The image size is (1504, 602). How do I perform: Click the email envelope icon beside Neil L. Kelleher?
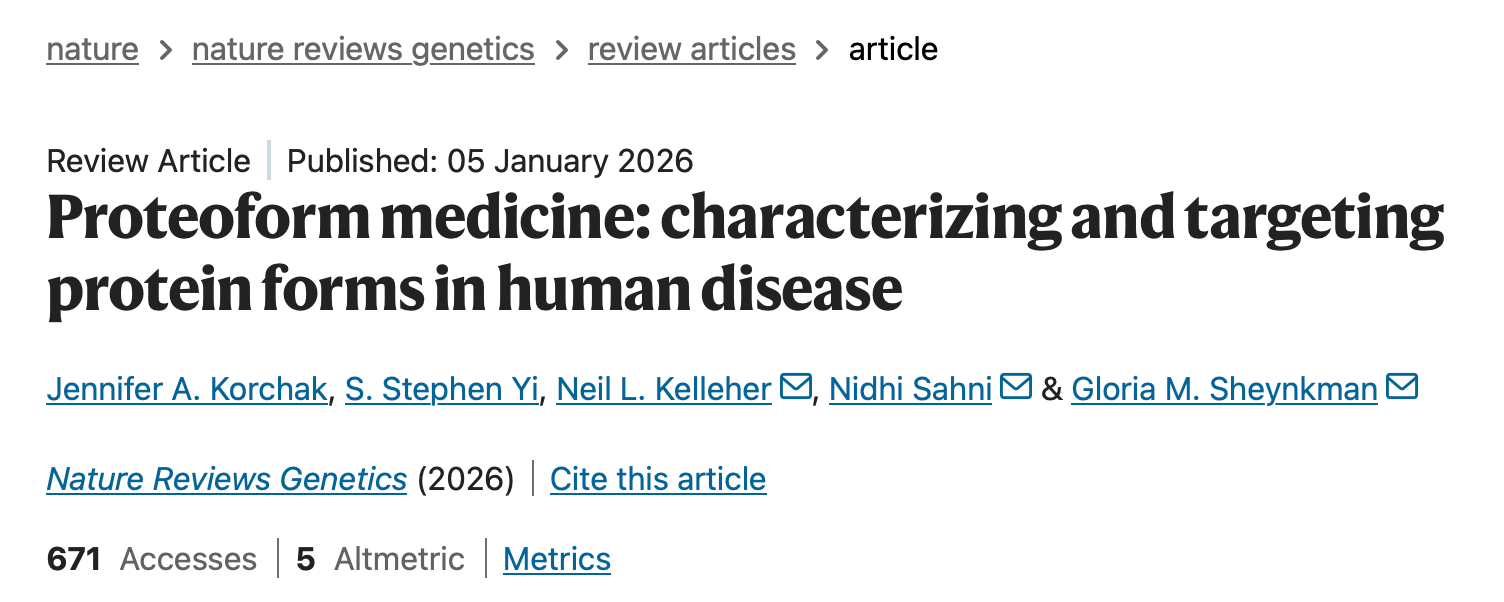(x=795, y=387)
